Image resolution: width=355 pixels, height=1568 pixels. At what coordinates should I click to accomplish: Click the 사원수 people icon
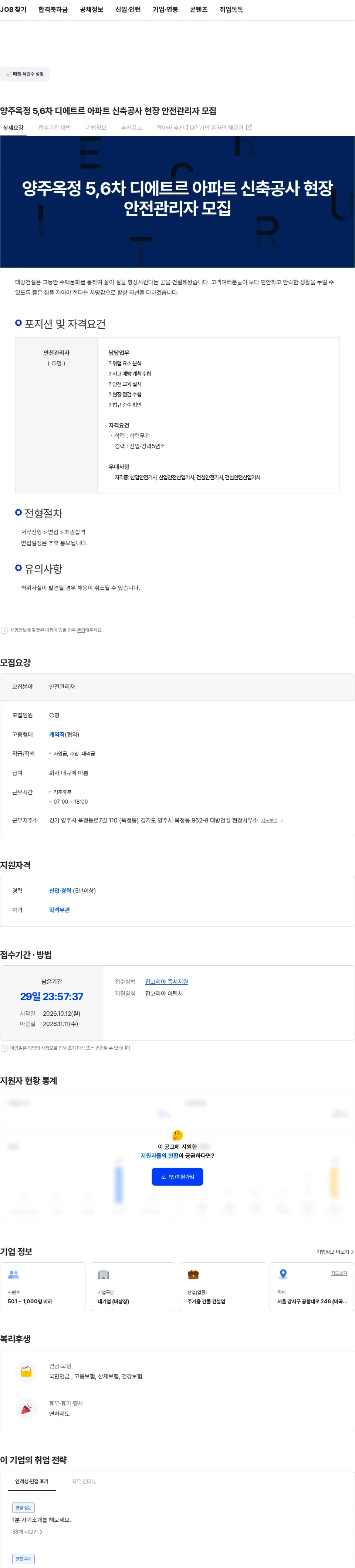pos(14,1274)
